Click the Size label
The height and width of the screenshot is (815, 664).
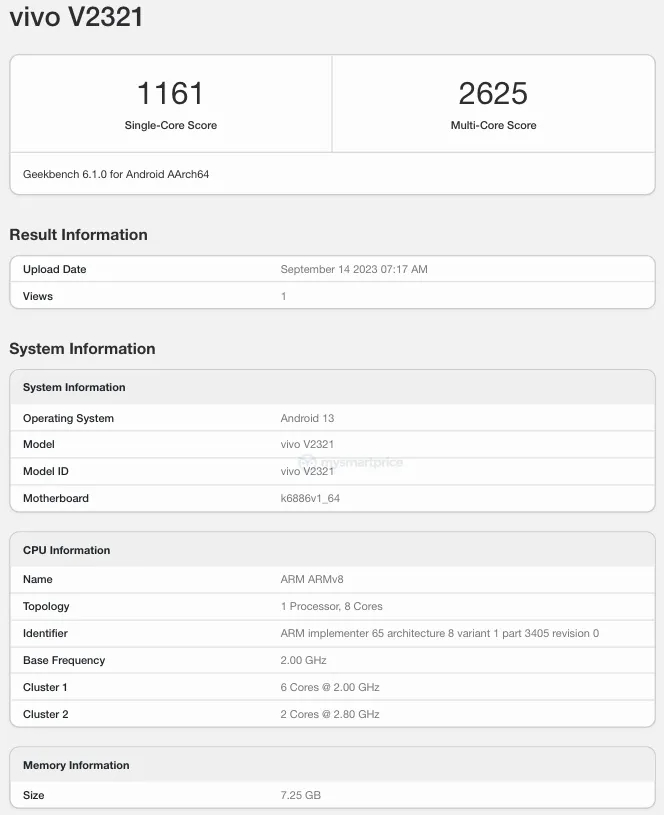(33, 796)
